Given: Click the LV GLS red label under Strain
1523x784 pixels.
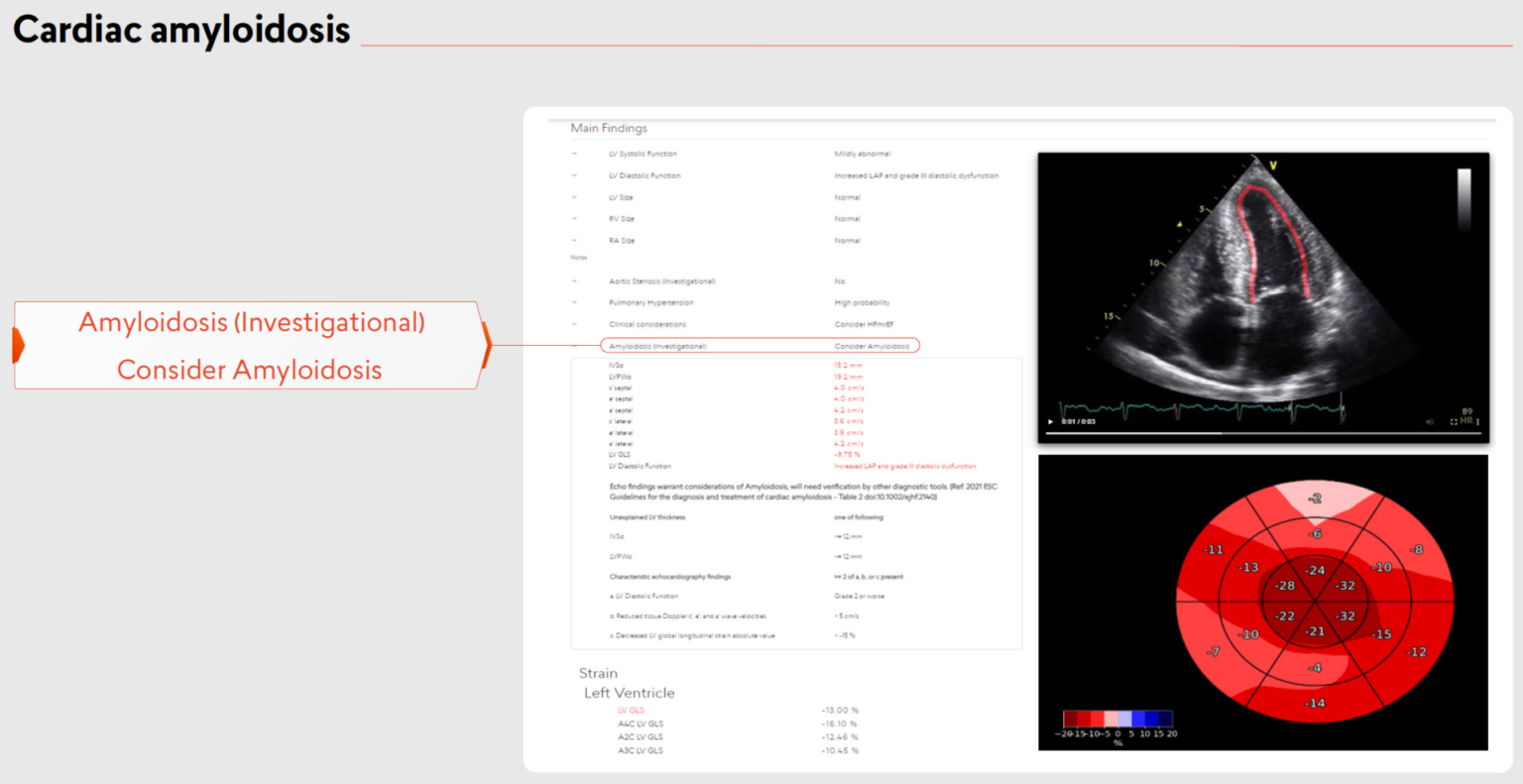Looking at the screenshot, I should pos(631,711).
